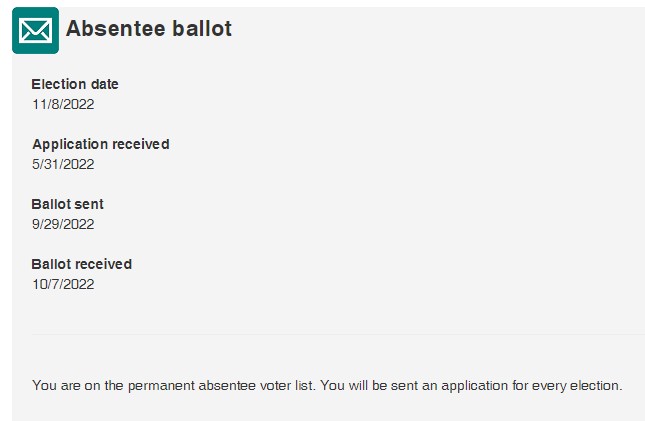Image resolution: width=645 pixels, height=421 pixels.
Task: Click the Application received label
Action: tap(101, 144)
